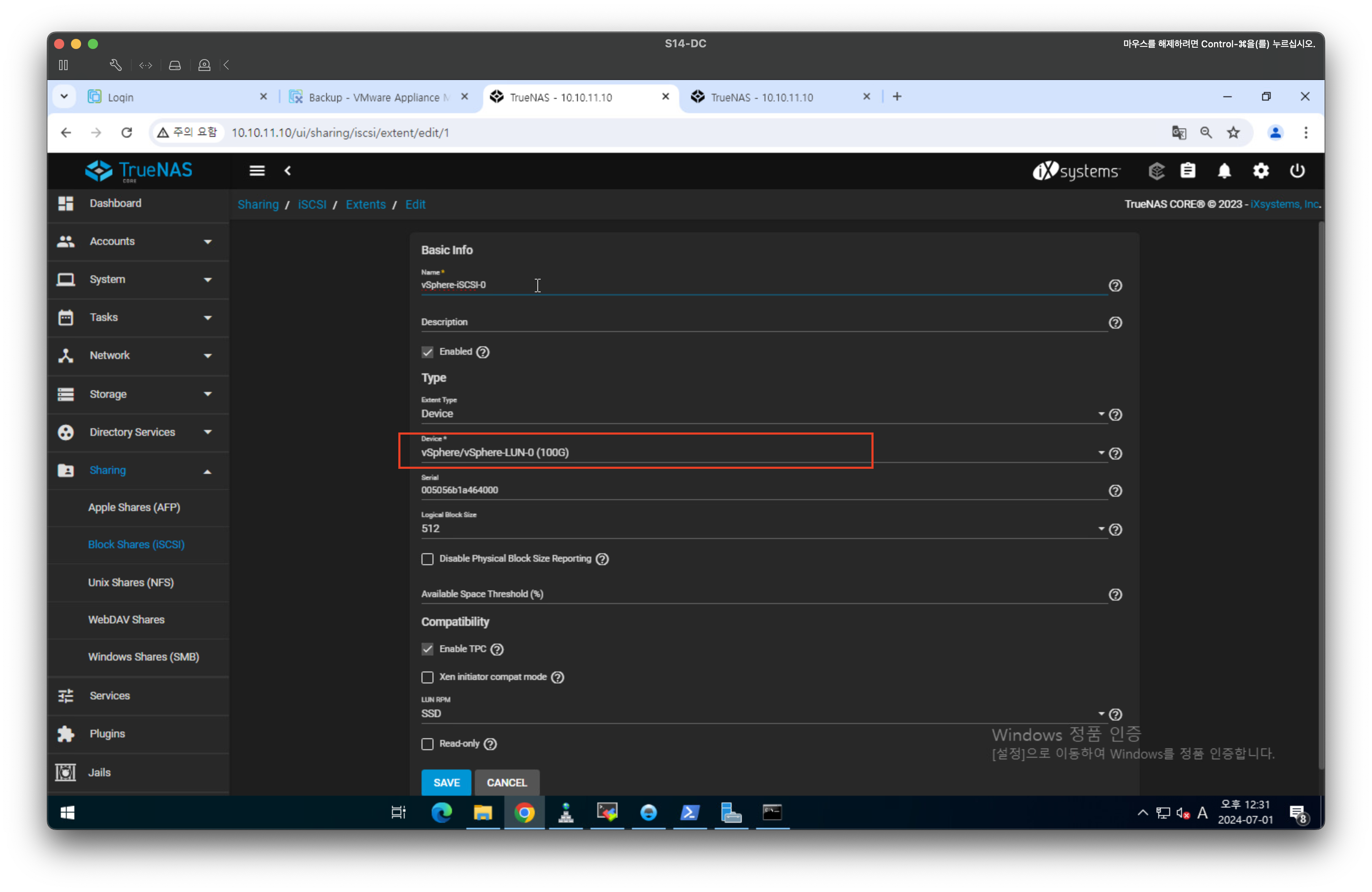Click the Extents breadcrumb link
The height and width of the screenshot is (892, 1372).
pos(365,204)
